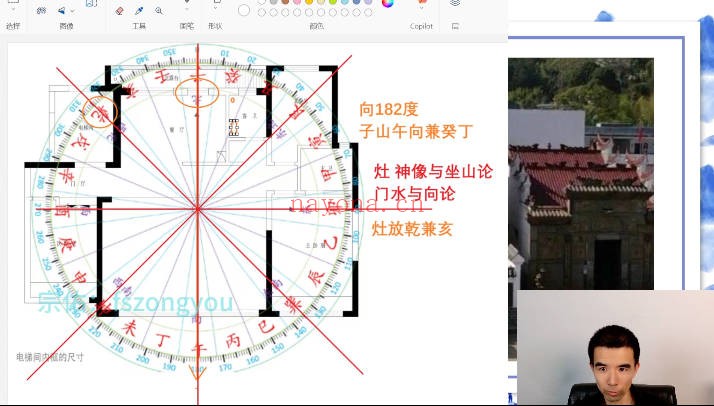This screenshot has width=714, height=406.
Task: Select the Color 2 white circle
Action: pos(244,10)
